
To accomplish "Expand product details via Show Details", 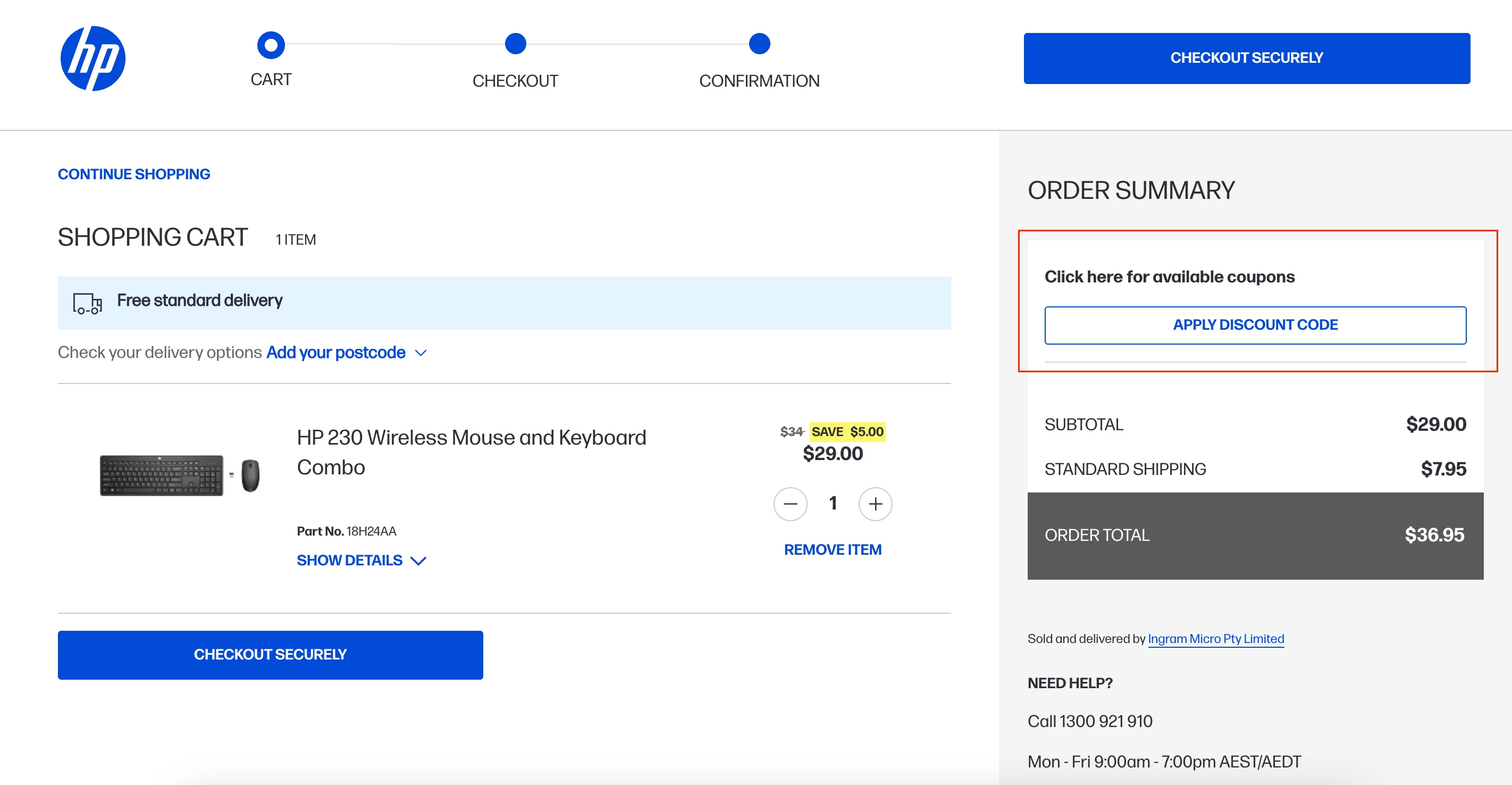I will [x=361, y=560].
